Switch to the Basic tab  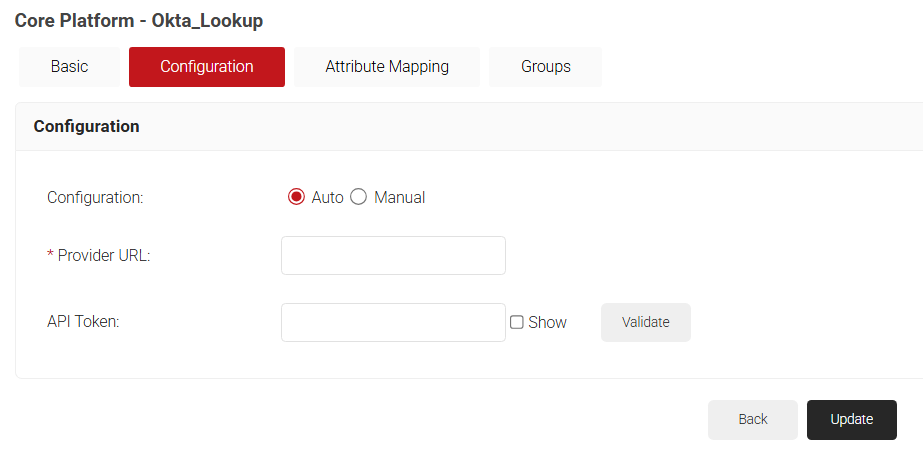pyautogui.click(x=69, y=67)
